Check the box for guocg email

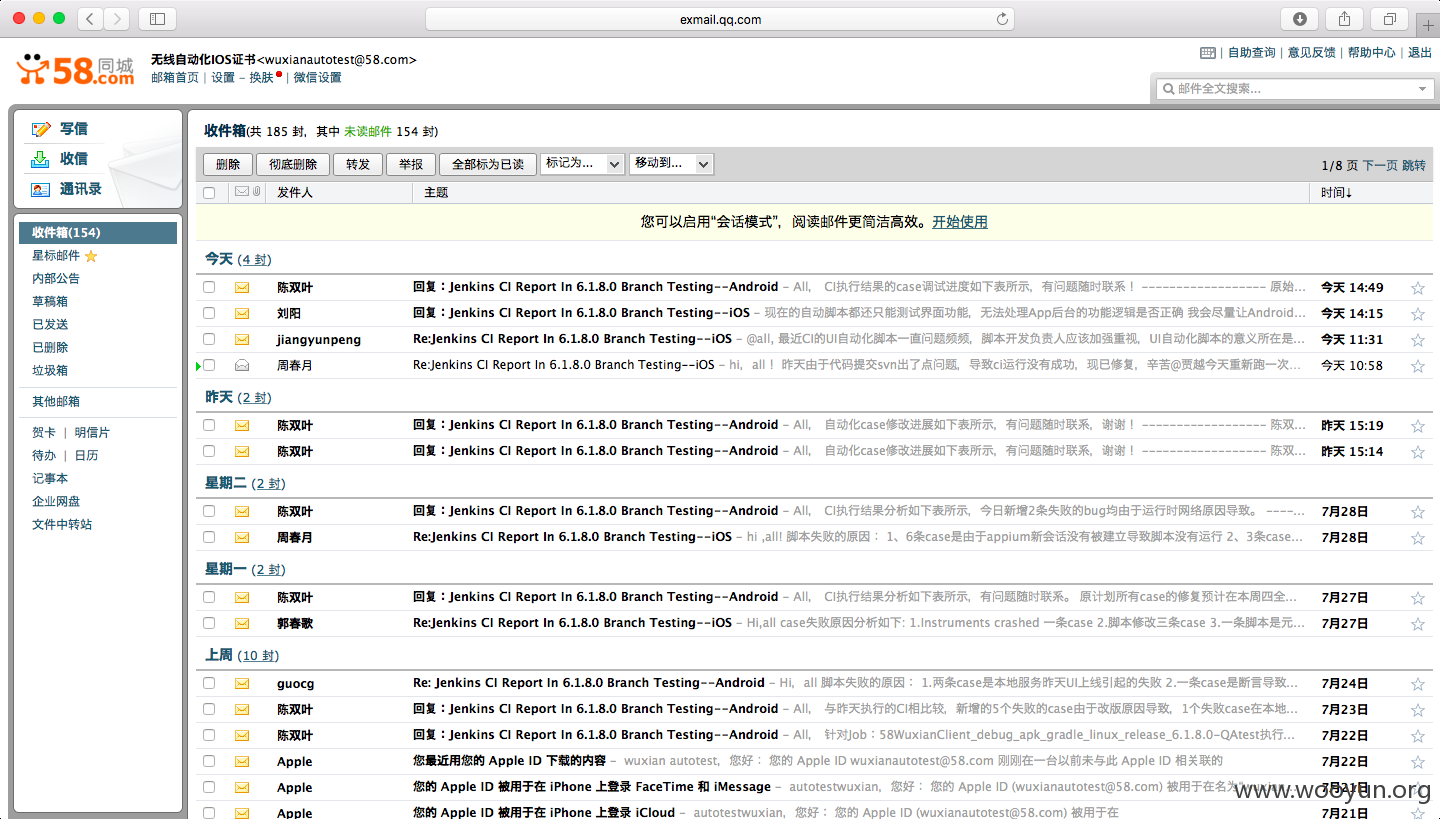209,683
